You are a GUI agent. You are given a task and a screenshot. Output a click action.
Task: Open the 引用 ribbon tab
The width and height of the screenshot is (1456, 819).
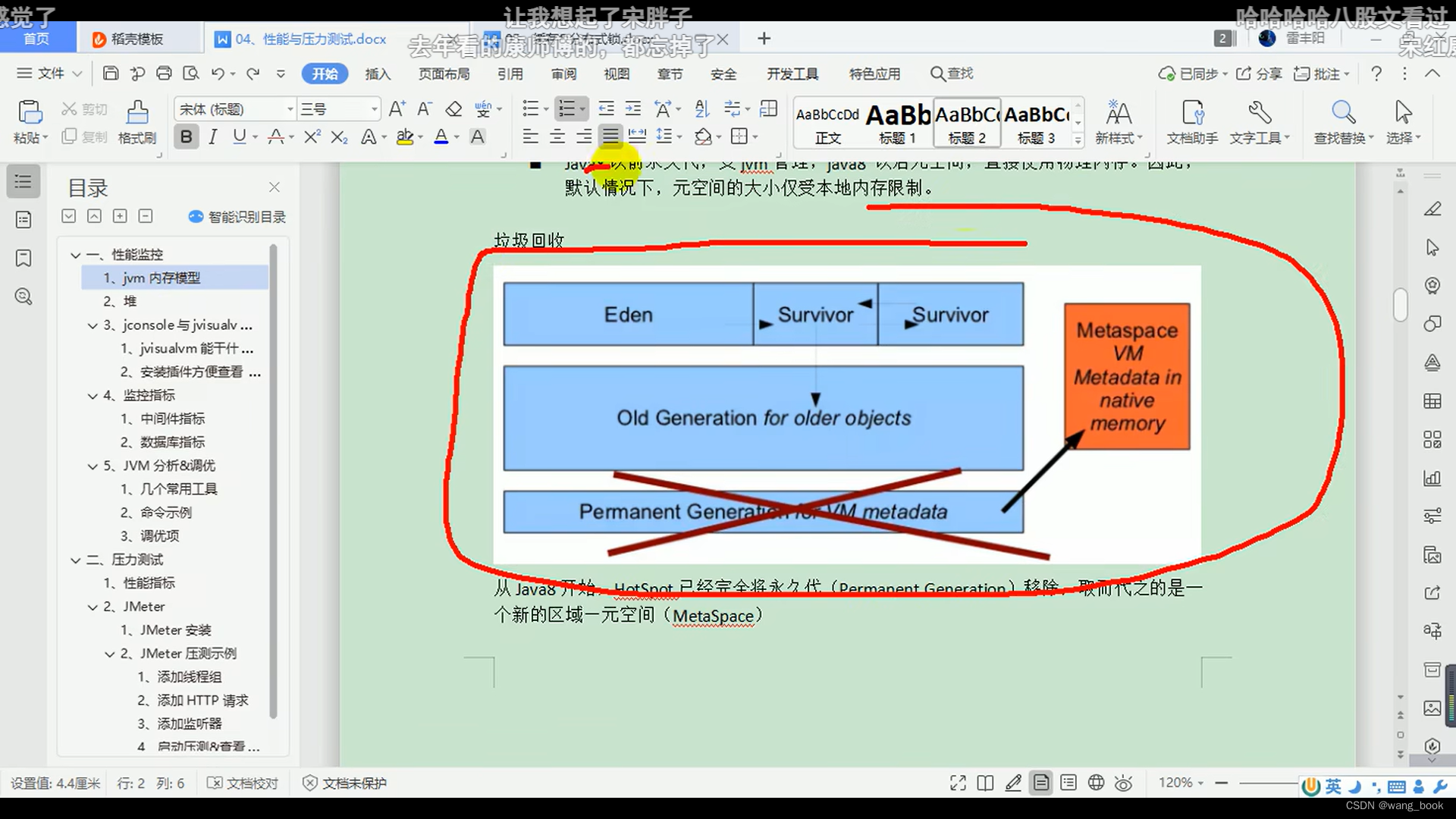click(510, 74)
